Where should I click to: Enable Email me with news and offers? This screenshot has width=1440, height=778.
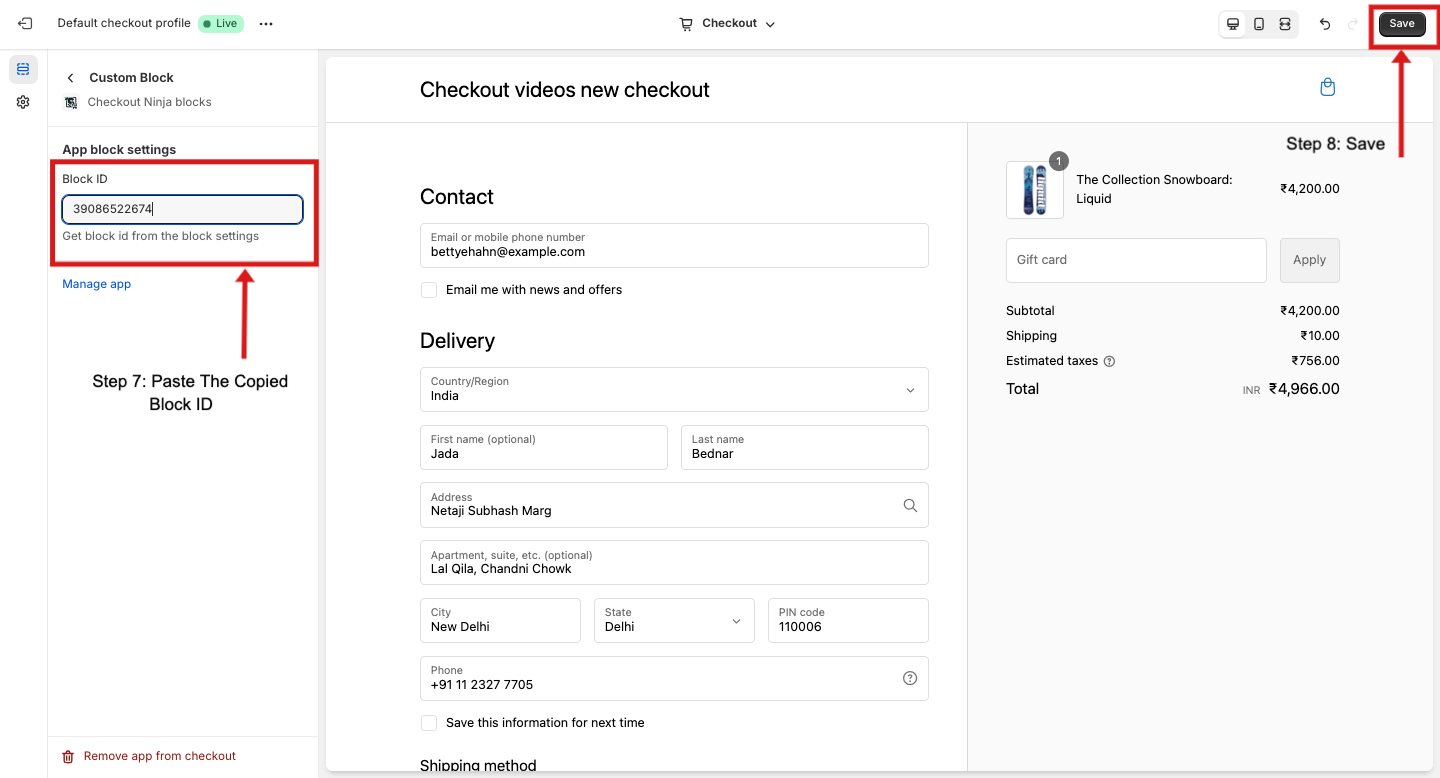click(x=429, y=290)
